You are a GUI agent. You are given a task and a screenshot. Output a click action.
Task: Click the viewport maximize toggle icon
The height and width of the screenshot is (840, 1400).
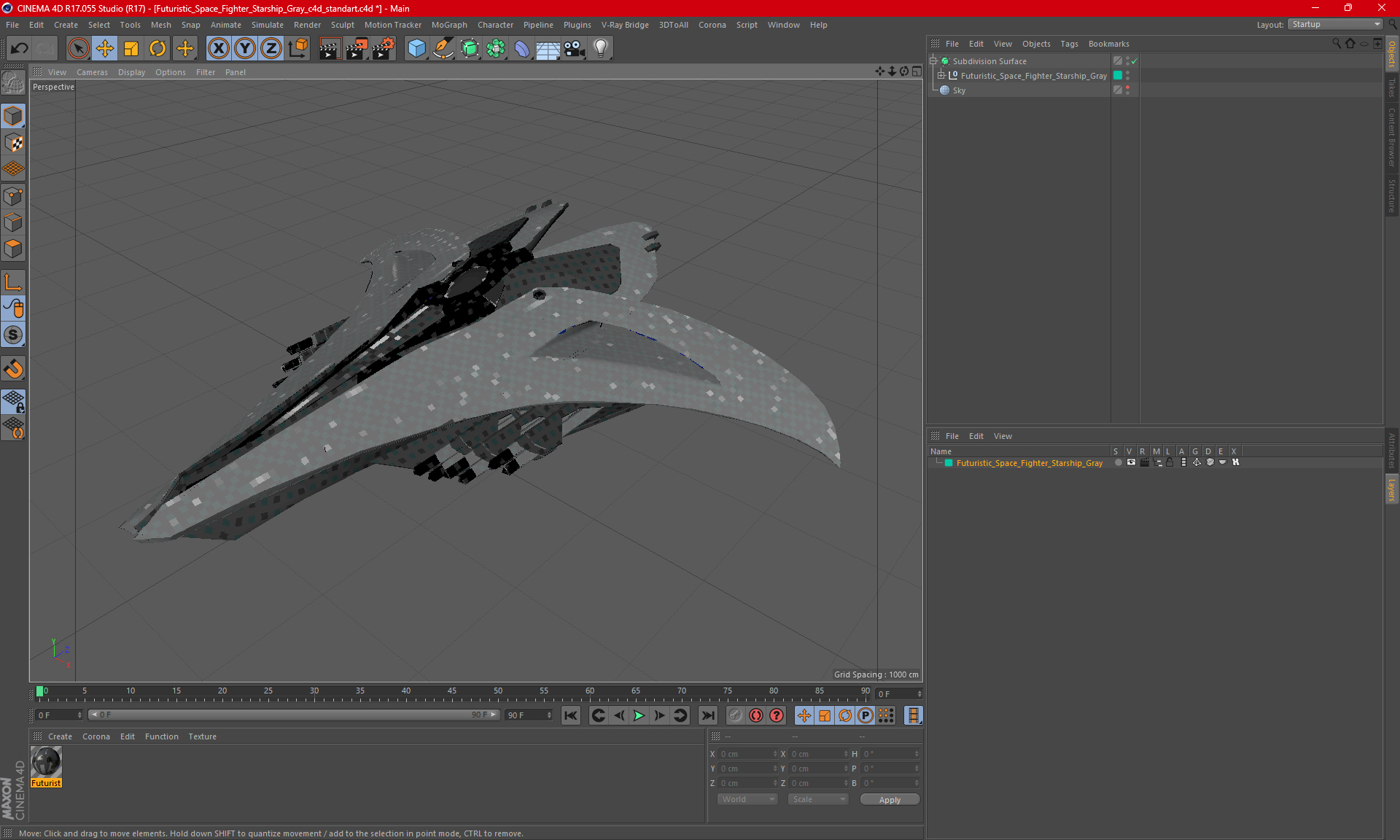click(917, 71)
